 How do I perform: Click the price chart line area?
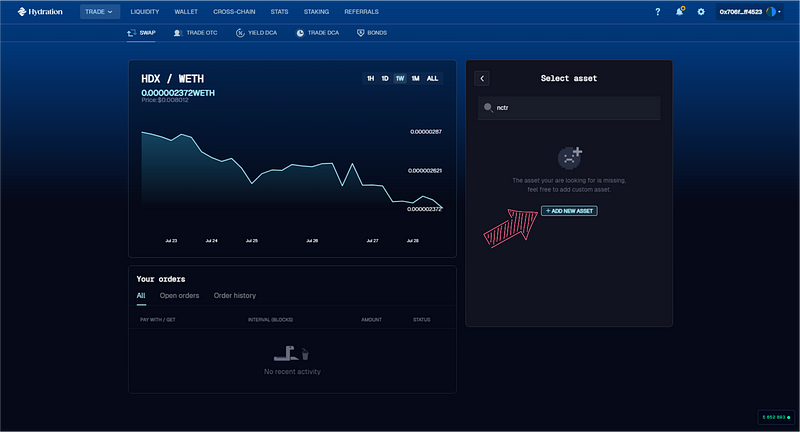[x=291, y=171]
